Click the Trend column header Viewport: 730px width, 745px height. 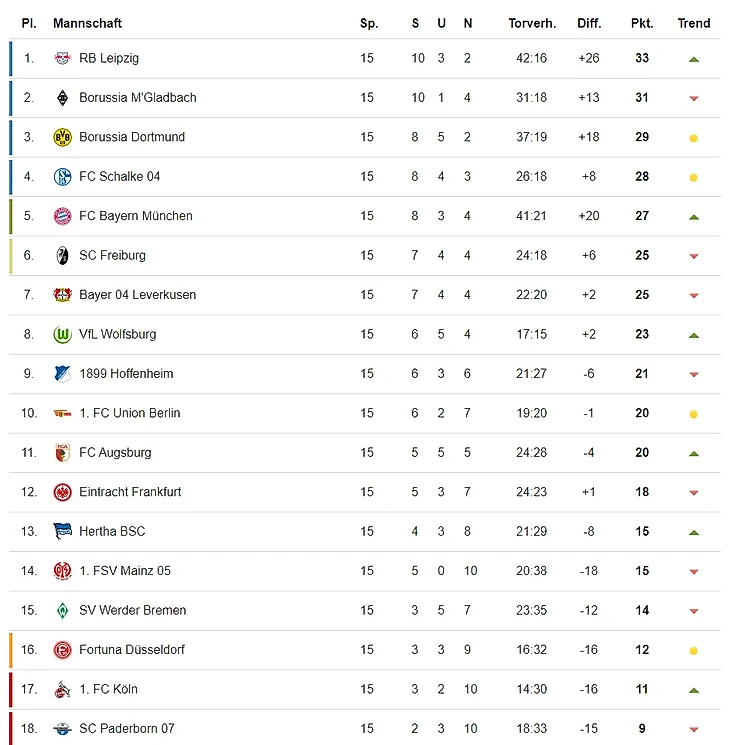click(693, 23)
